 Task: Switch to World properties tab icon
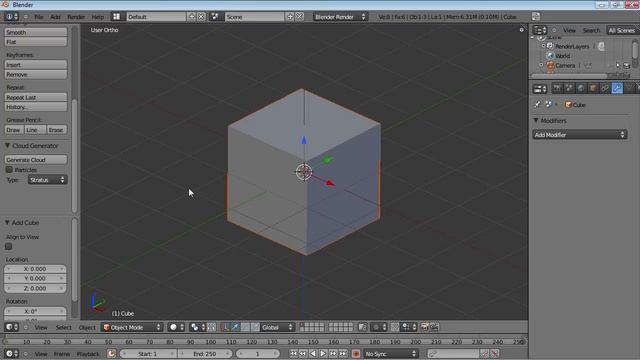(581, 88)
